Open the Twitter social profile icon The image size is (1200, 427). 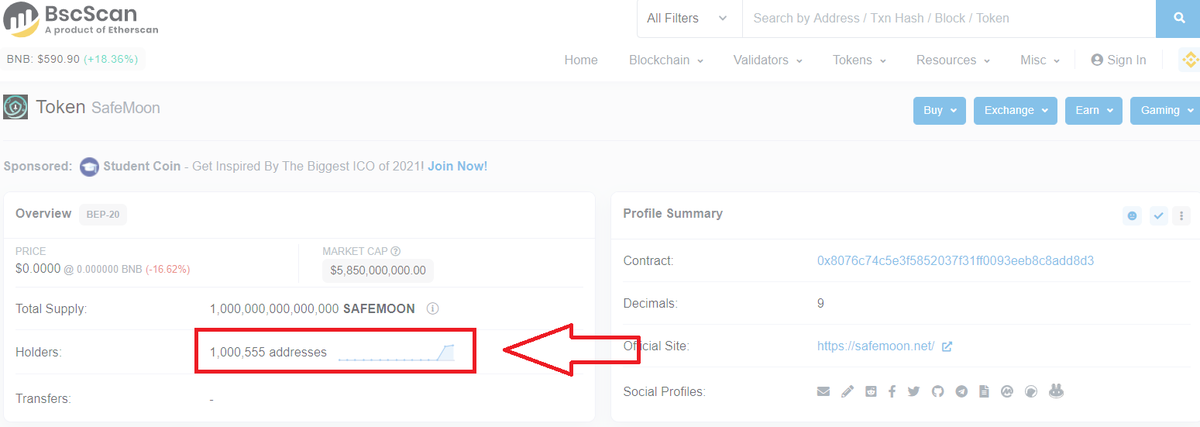pyautogui.click(x=914, y=391)
